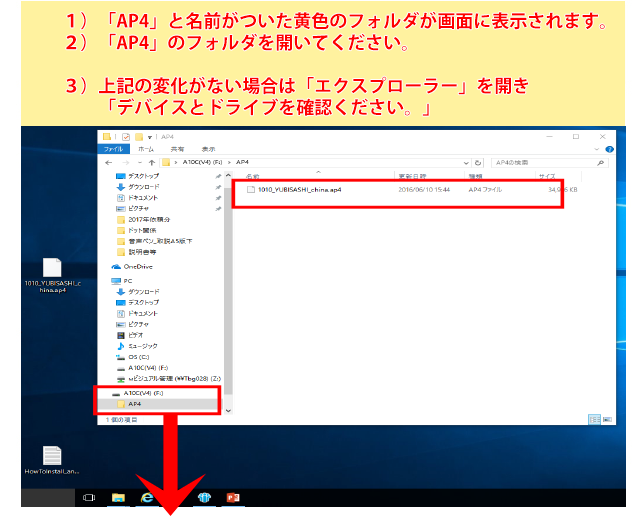The width and height of the screenshot is (640, 516).
Task: Select OS (C:) drive in navigation pane
Action: [138, 356]
